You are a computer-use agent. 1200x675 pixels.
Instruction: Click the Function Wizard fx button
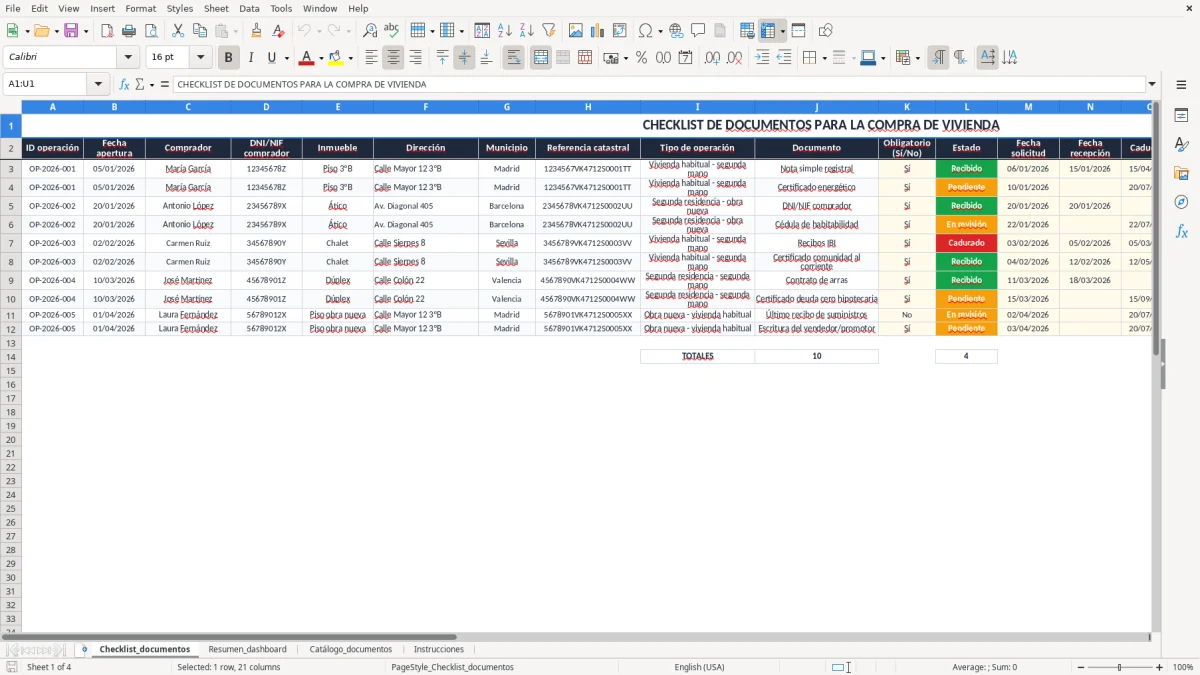pos(125,84)
